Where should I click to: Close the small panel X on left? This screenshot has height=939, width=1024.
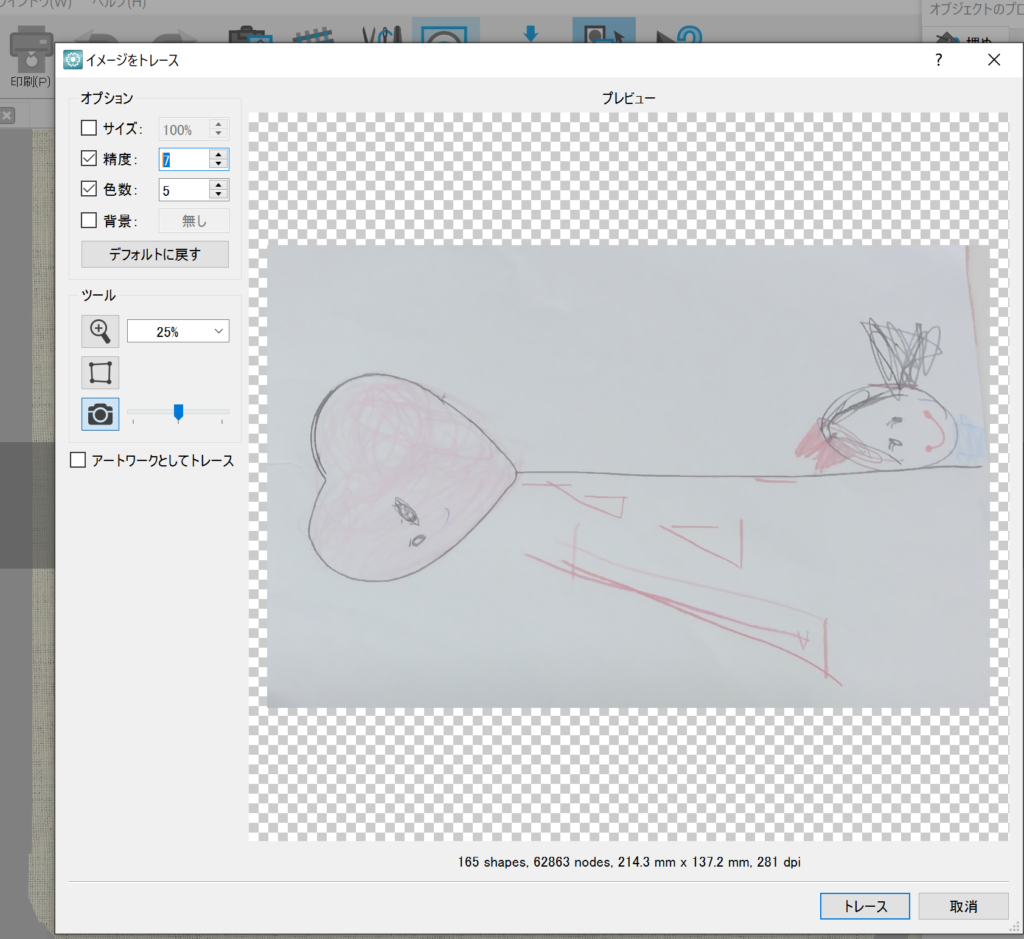point(6,116)
